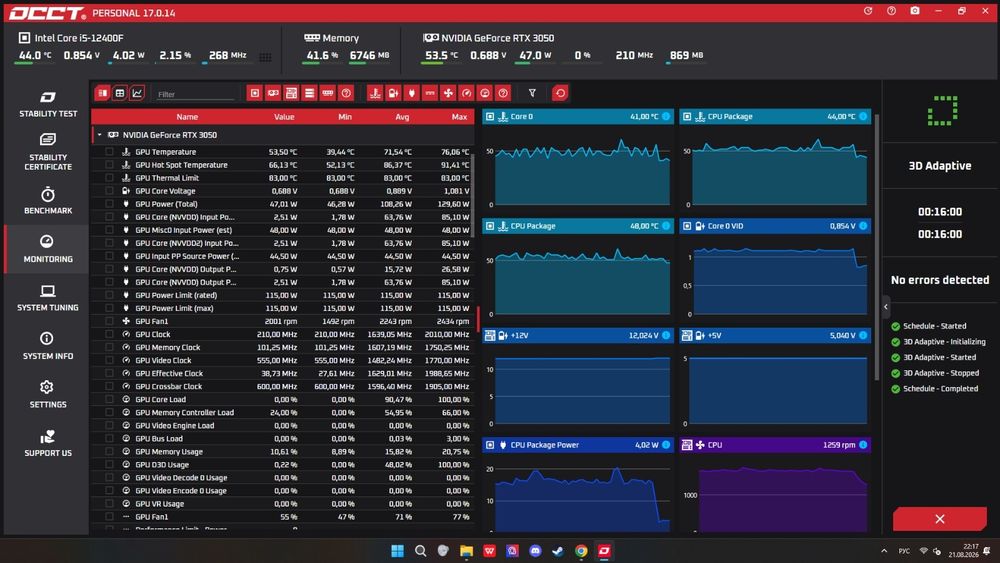Open the System Tuning section
Image resolution: width=1000 pixels, height=563 pixels.
click(x=48, y=298)
